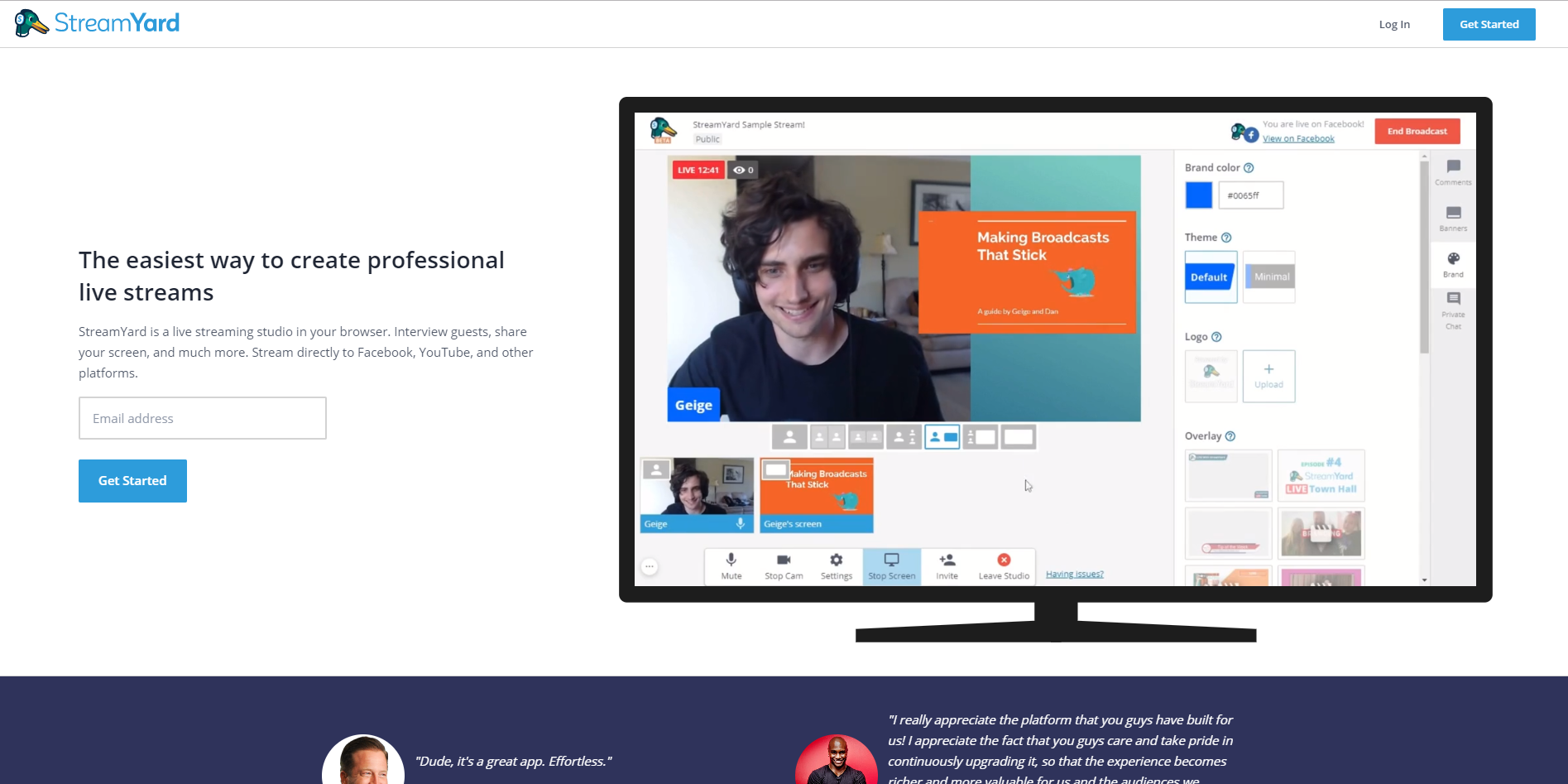Click the brand panel scrollbar down arrow
Viewport: 1568px width, 784px height.
(1424, 580)
